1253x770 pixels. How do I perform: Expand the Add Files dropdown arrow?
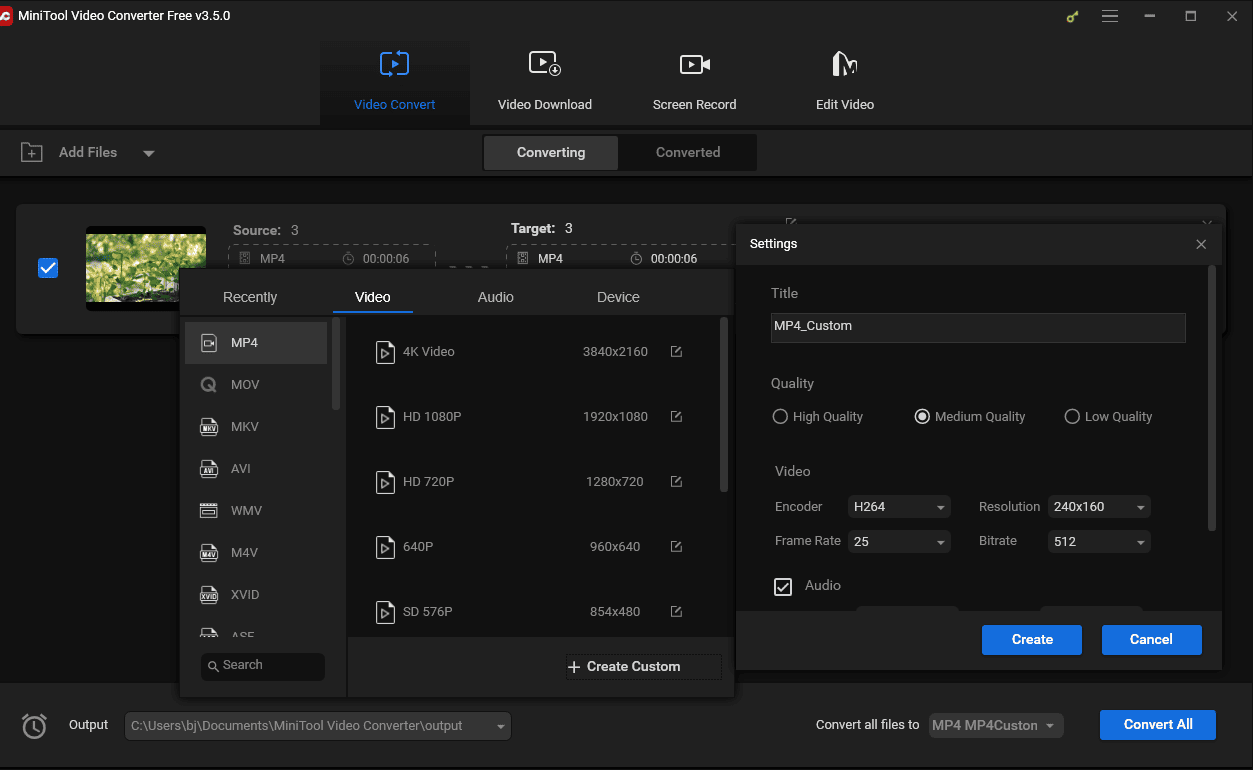tap(148, 153)
